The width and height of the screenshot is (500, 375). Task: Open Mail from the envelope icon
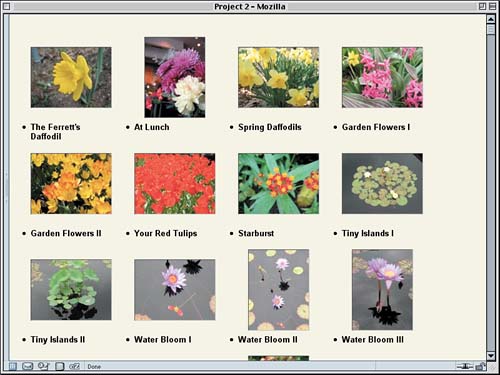27,366
